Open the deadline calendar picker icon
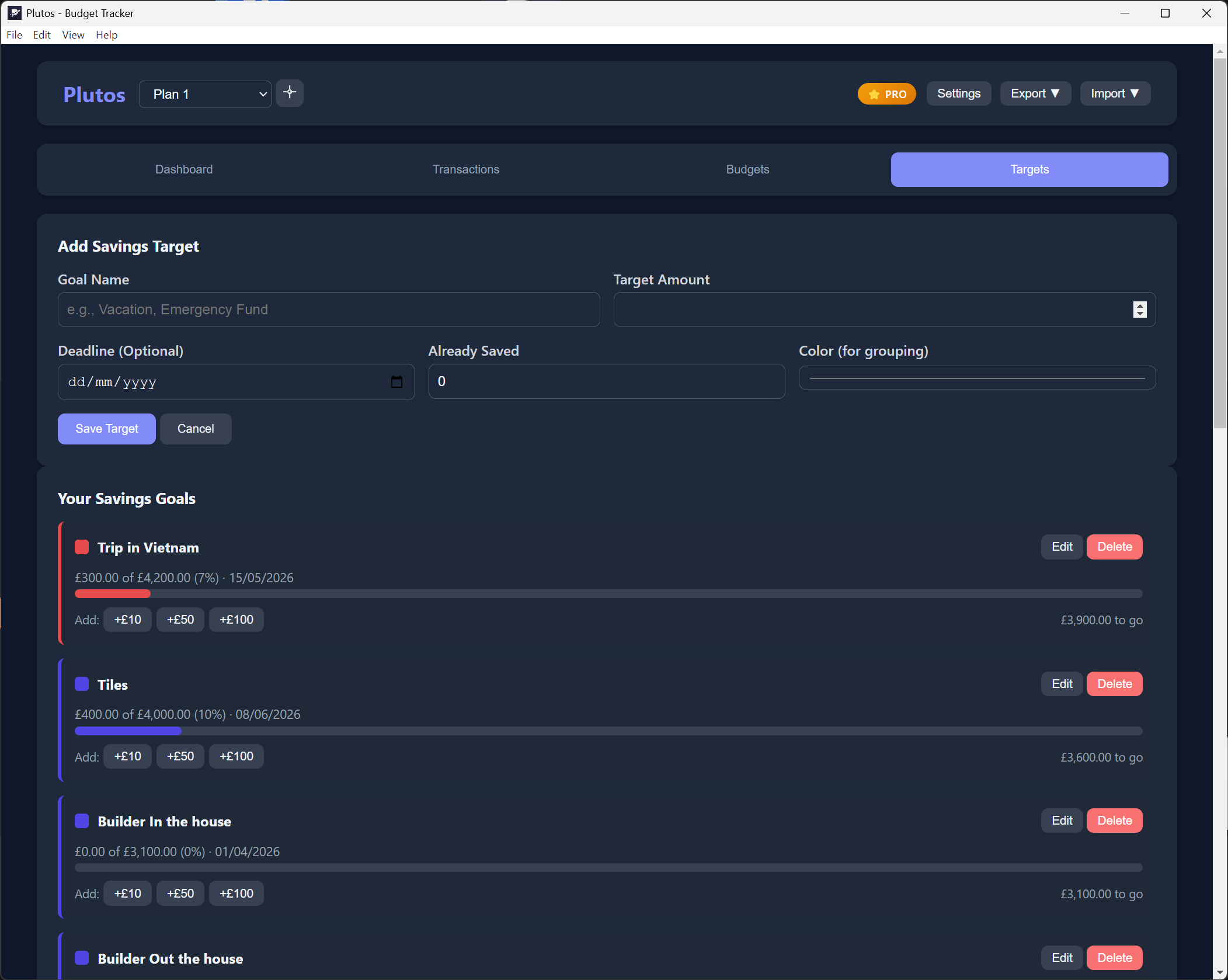Screen dimensions: 1228x980 [396, 382]
